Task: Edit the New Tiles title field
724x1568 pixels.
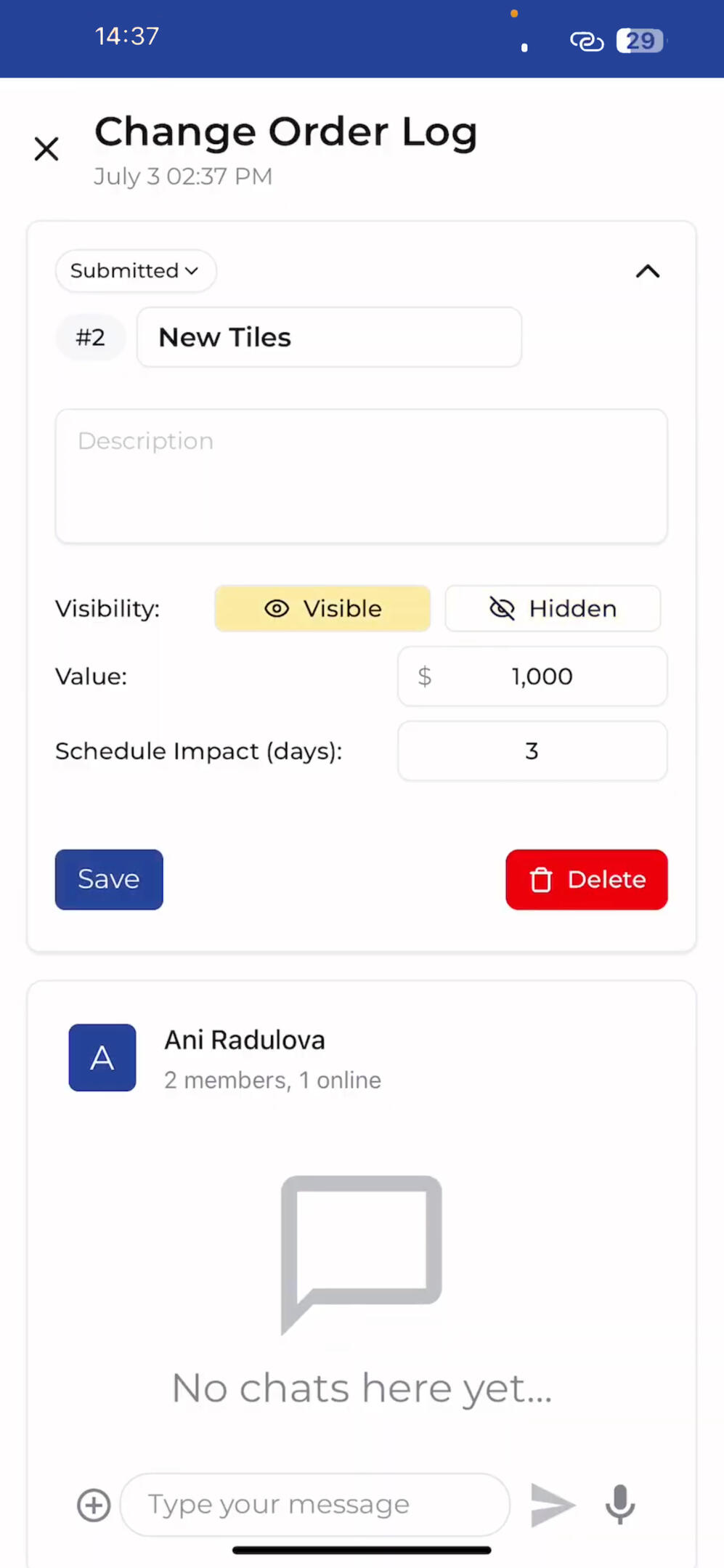Action: [329, 337]
